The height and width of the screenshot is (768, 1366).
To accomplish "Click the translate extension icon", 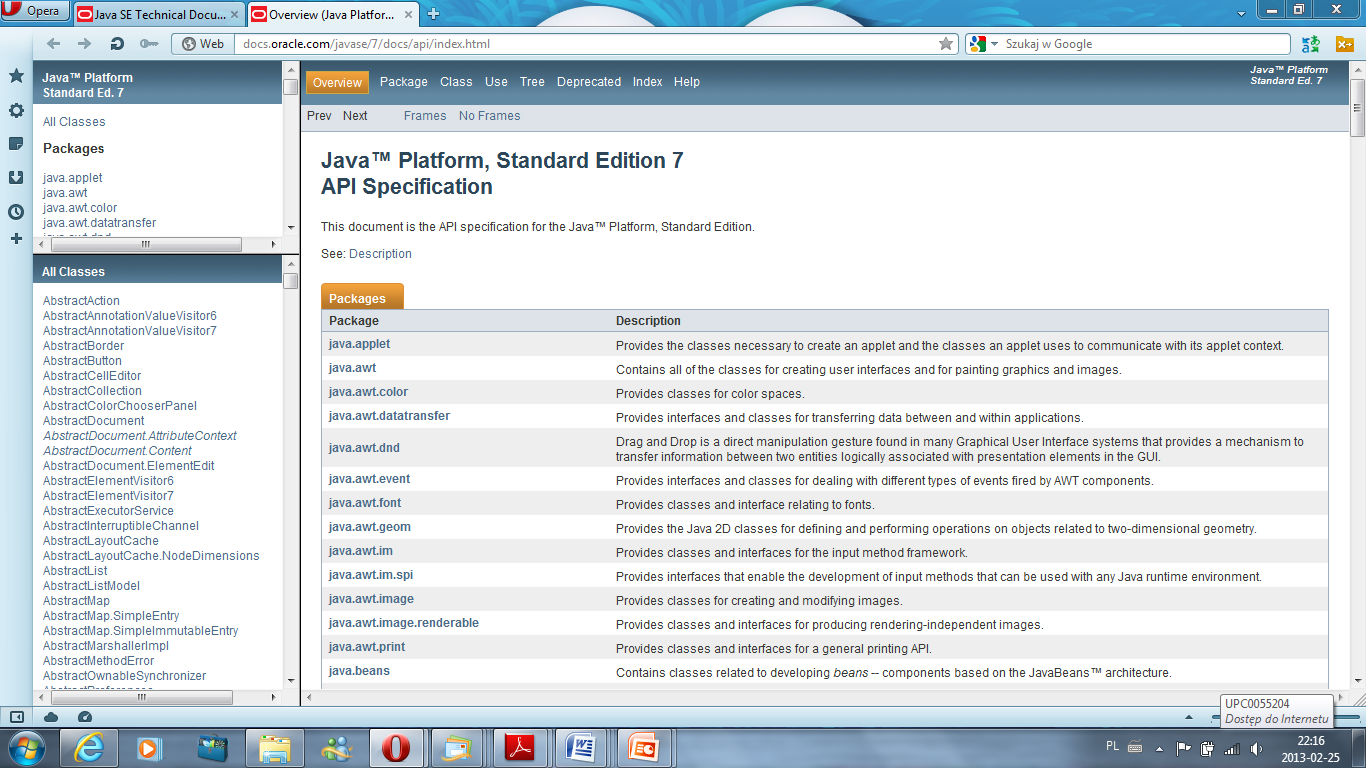I will [x=1310, y=44].
